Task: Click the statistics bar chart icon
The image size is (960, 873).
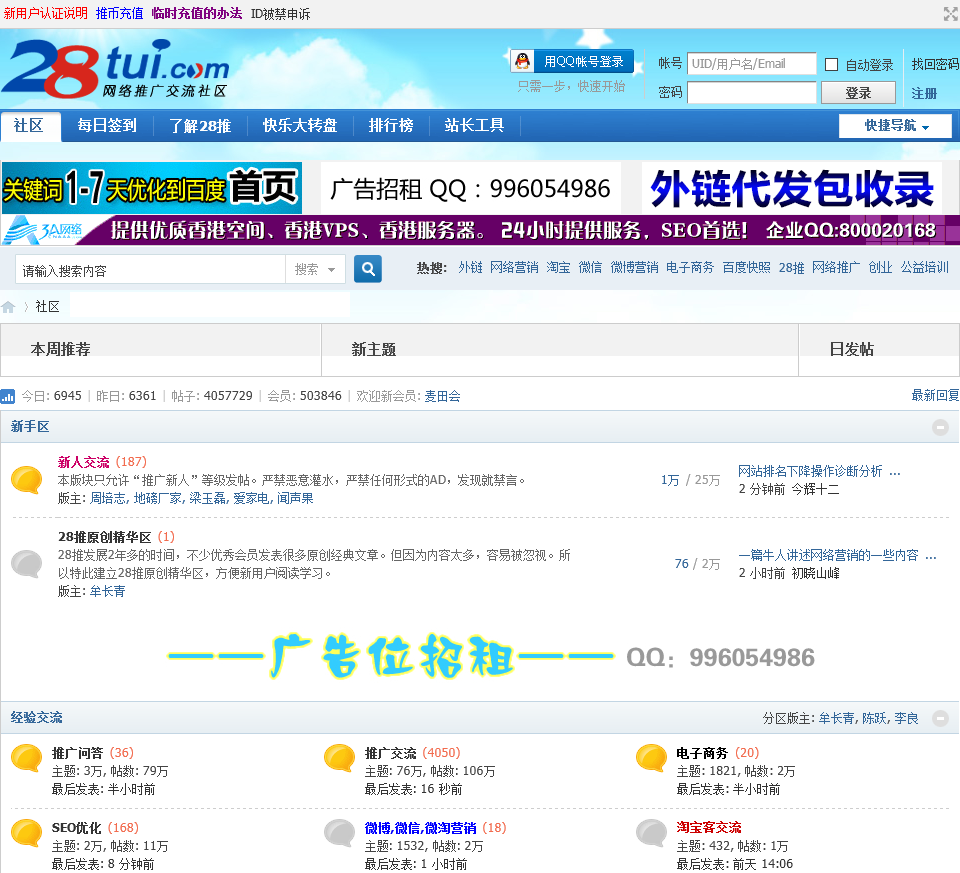Action: pos(8,397)
